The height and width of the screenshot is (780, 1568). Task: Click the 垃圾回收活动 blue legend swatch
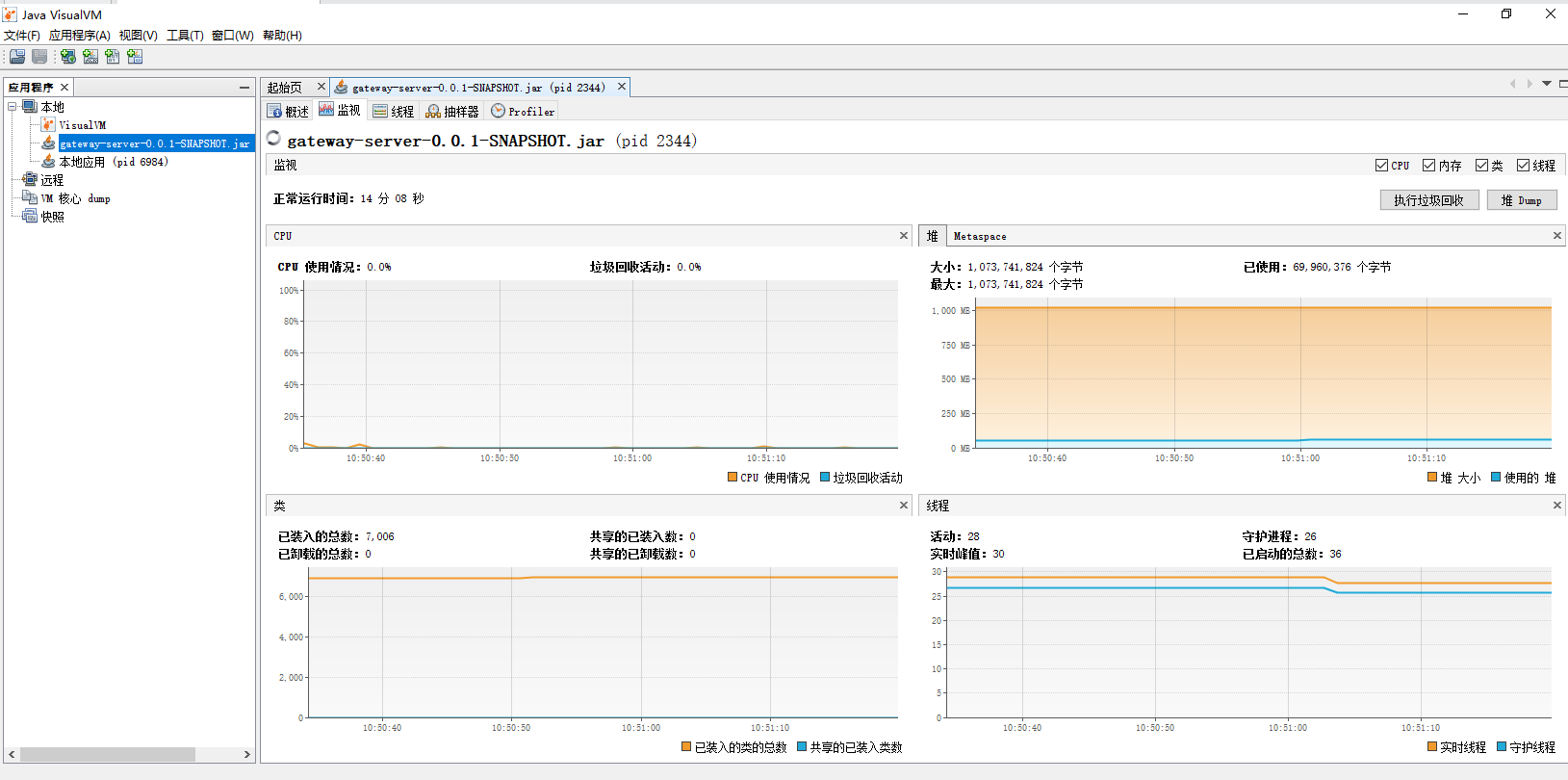[825, 477]
